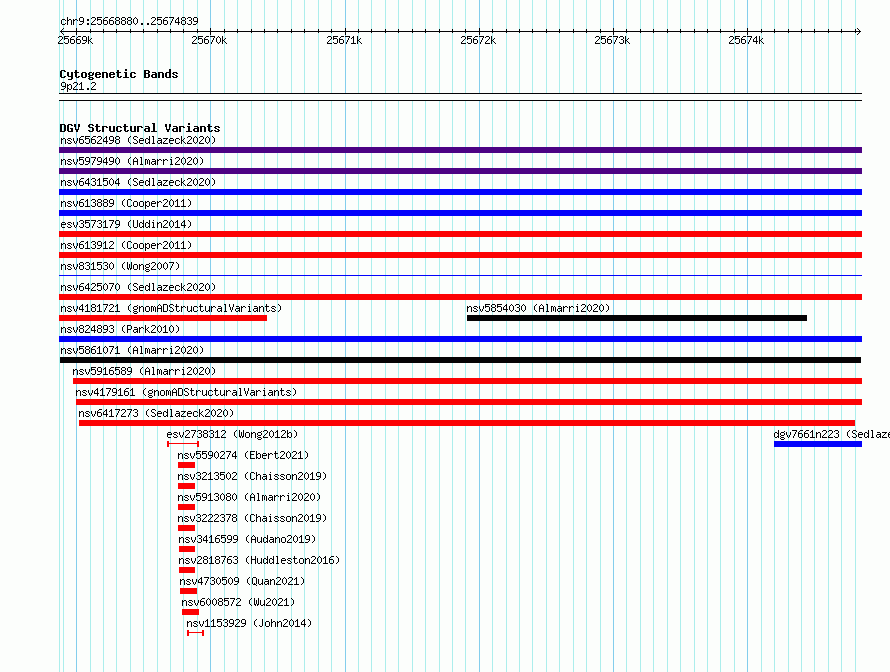Click the black bar below nsv5861071
The height and width of the screenshot is (672, 890).
click(x=460, y=360)
